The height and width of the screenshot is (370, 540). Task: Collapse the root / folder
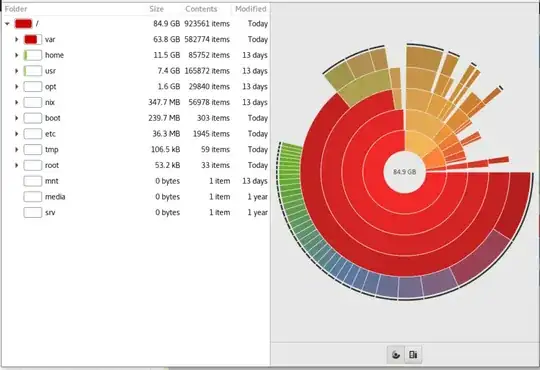[7, 24]
